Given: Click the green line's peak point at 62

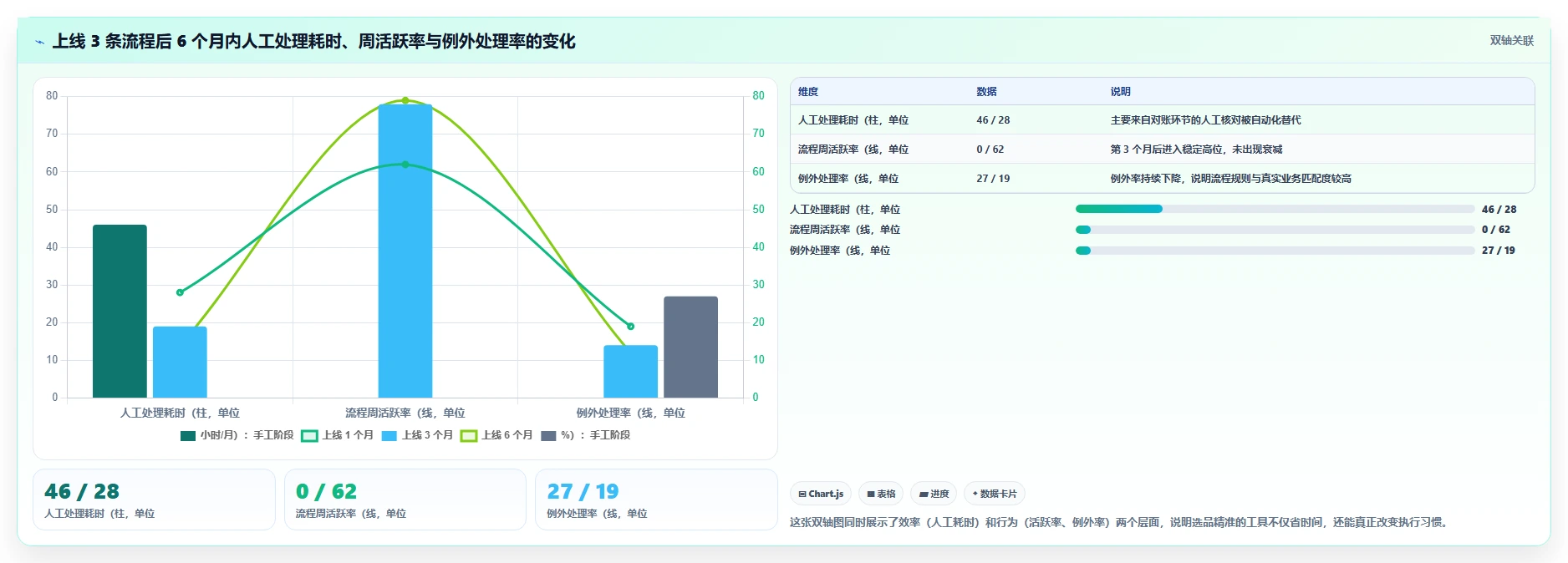Looking at the screenshot, I should [x=405, y=165].
